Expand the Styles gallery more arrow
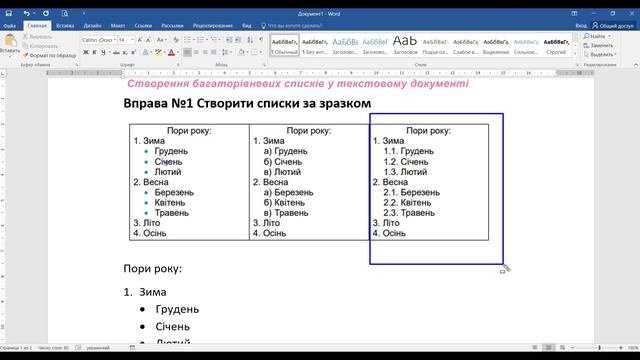Screen dimensions: 640x360 [x=575, y=54]
